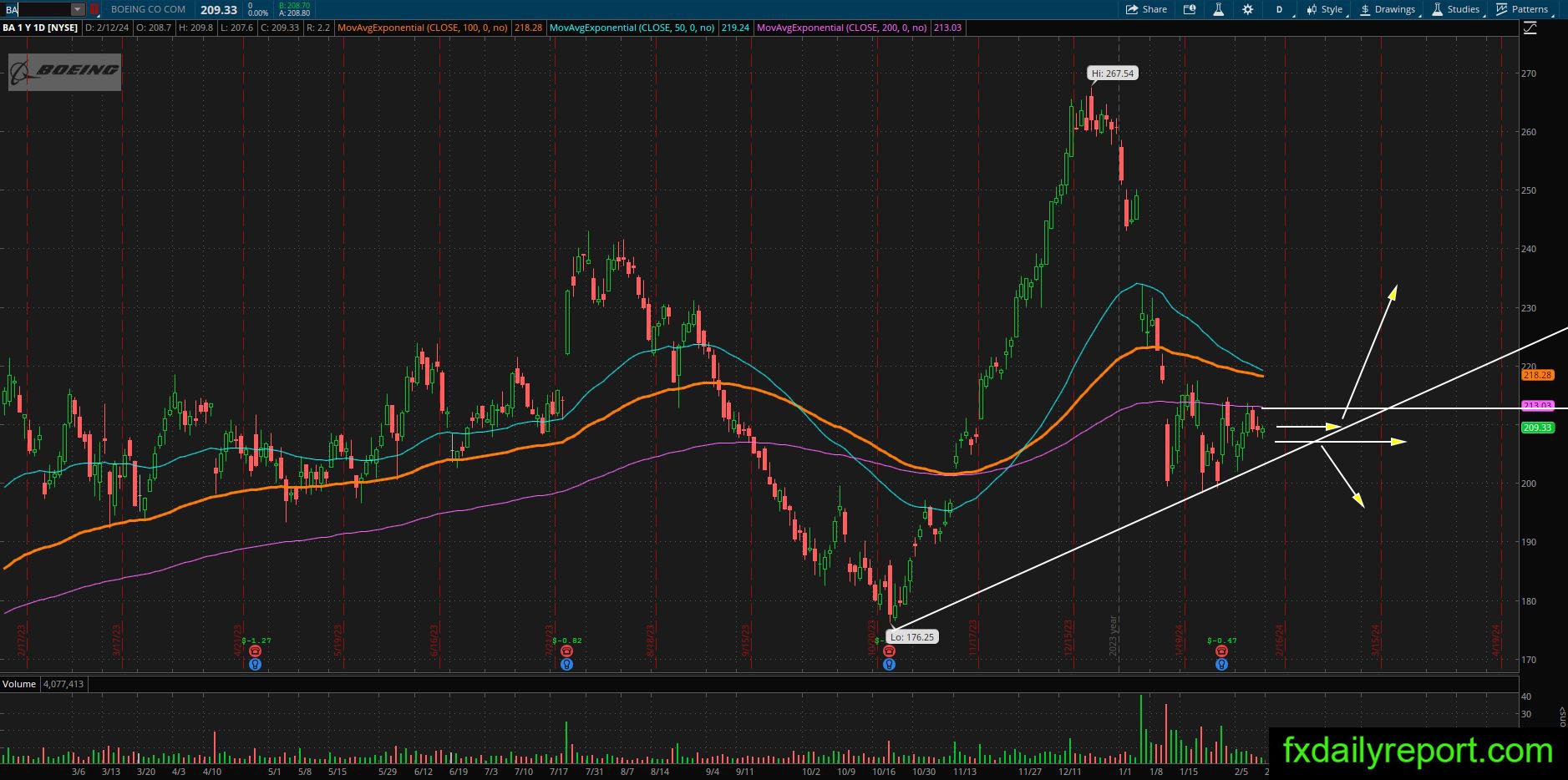This screenshot has width=1568, height=780.
Task: Select the cyan MovAvgExponential 50 study label
Action: tap(632, 28)
